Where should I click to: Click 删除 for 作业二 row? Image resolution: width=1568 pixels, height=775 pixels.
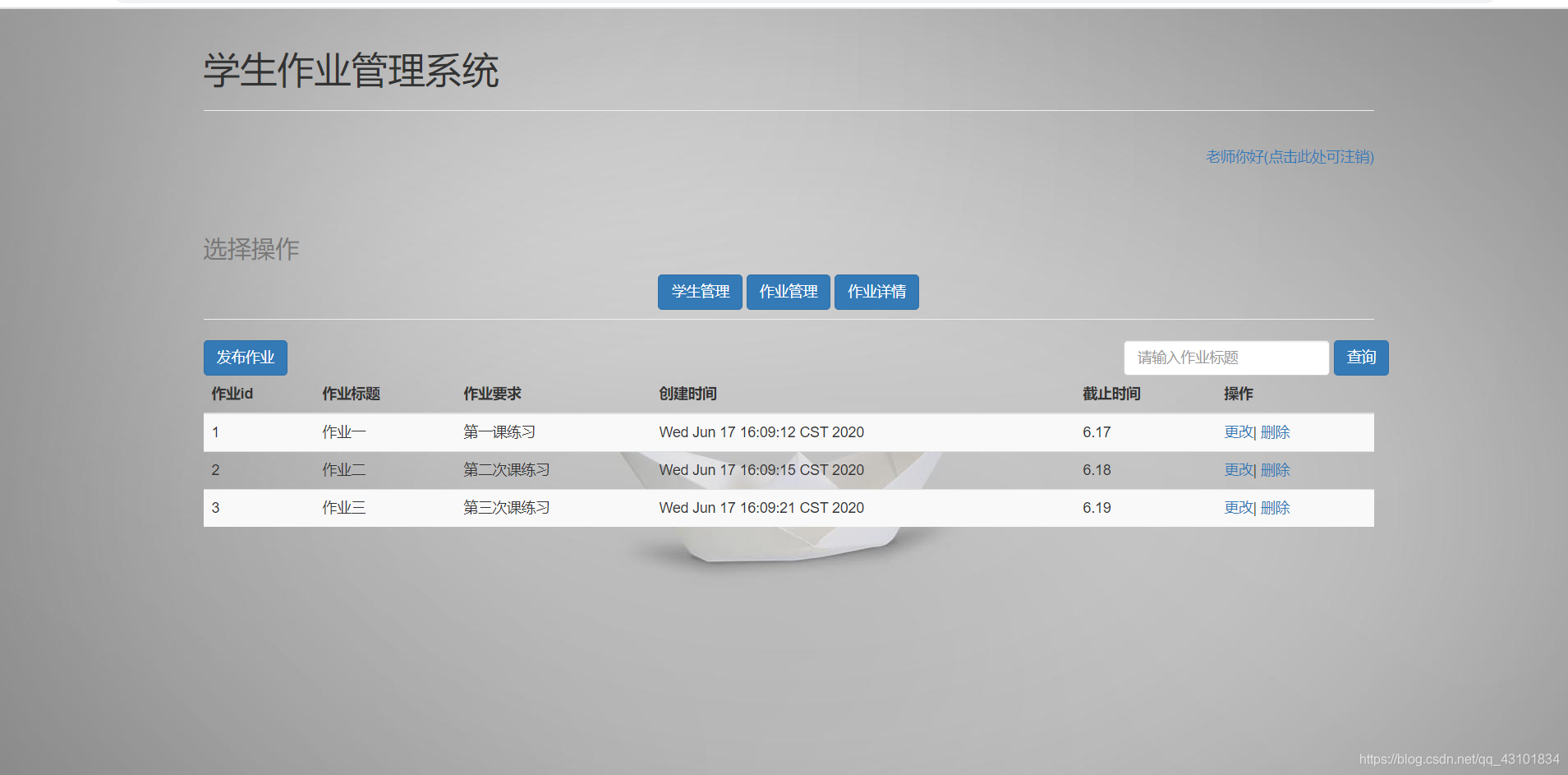pos(1275,470)
